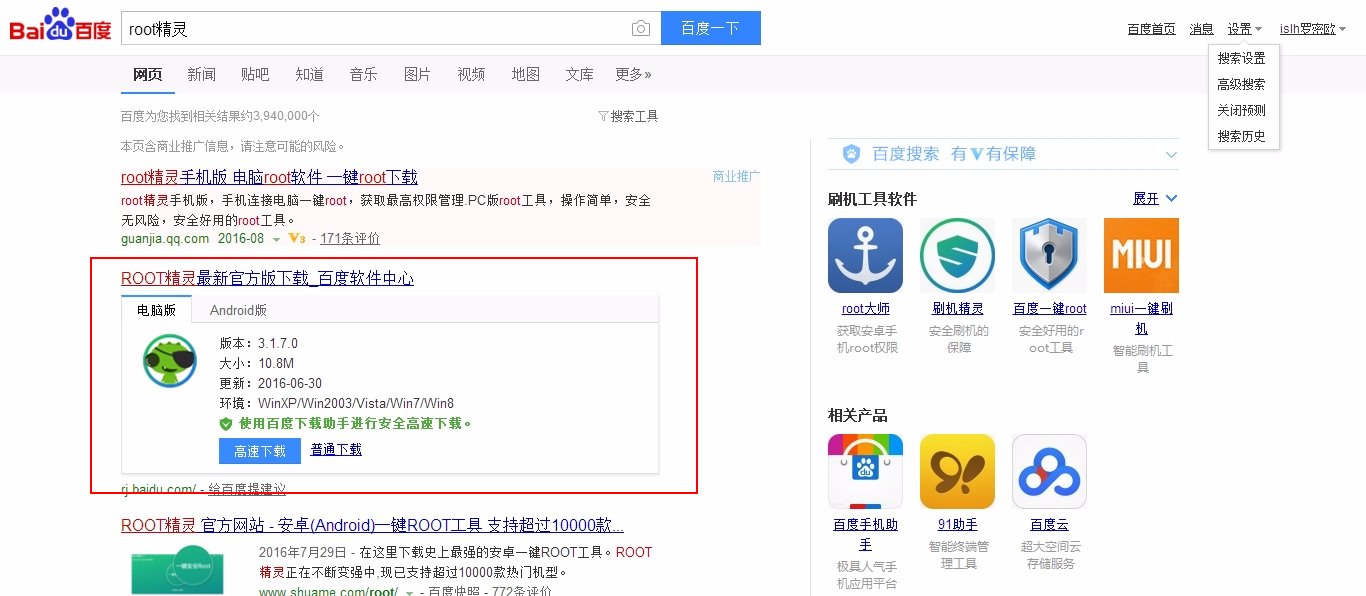Select the MIUI 一键刷机 icon

(x=1141, y=255)
